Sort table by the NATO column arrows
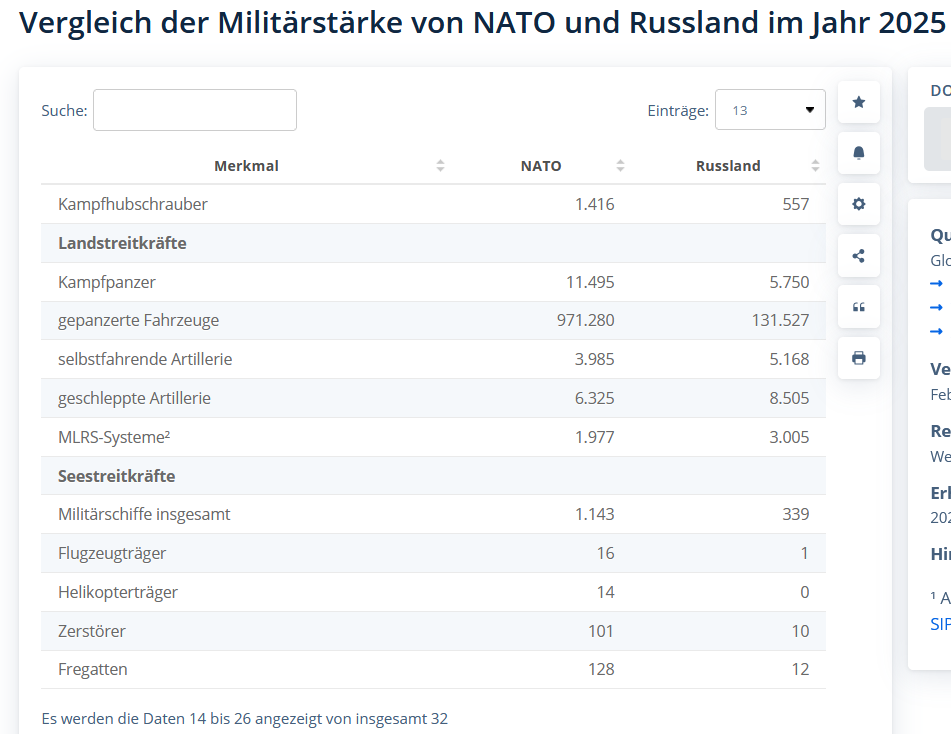Screen dimensions: 951x734 620,166
